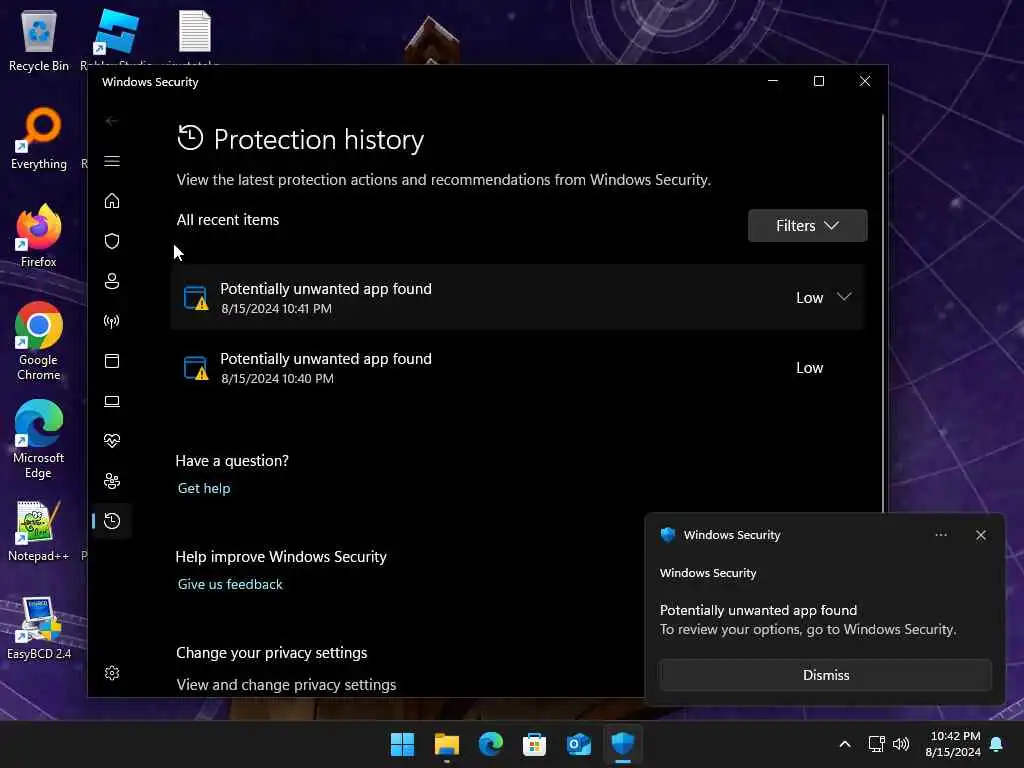Click the warning app icon on 10:41 PM entry

195,298
